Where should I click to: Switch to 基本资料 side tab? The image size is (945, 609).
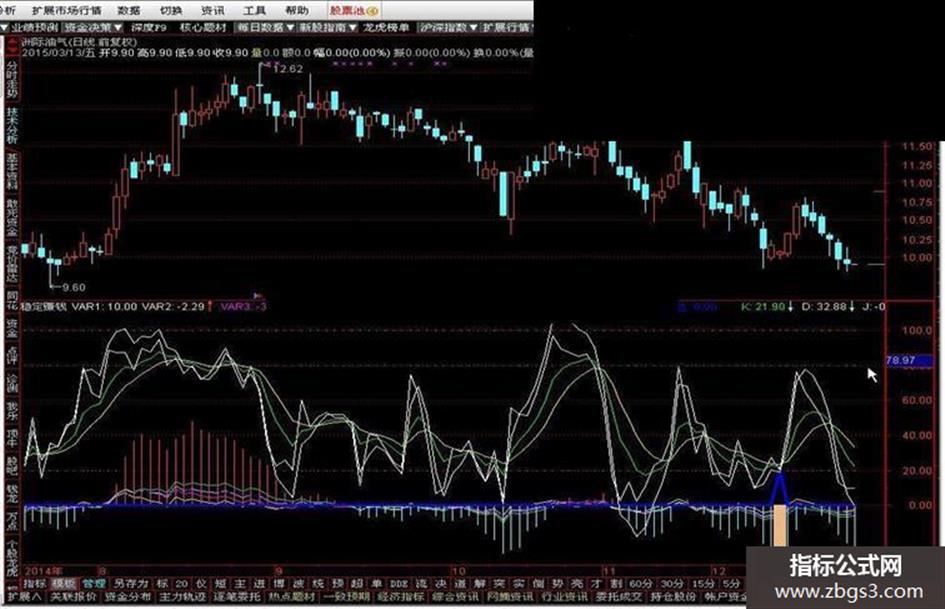[x=11, y=172]
